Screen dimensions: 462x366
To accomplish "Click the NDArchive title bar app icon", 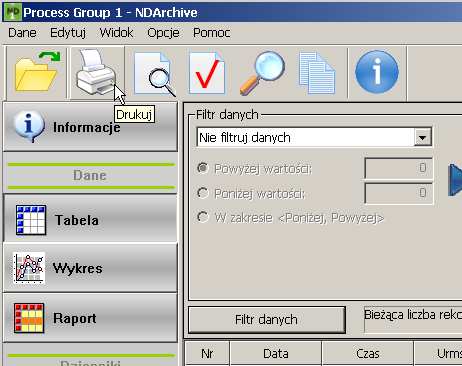I will coord(13,12).
